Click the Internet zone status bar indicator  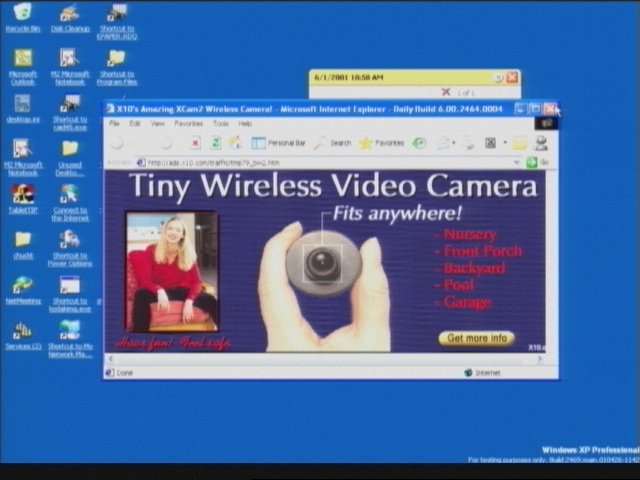(x=482, y=373)
